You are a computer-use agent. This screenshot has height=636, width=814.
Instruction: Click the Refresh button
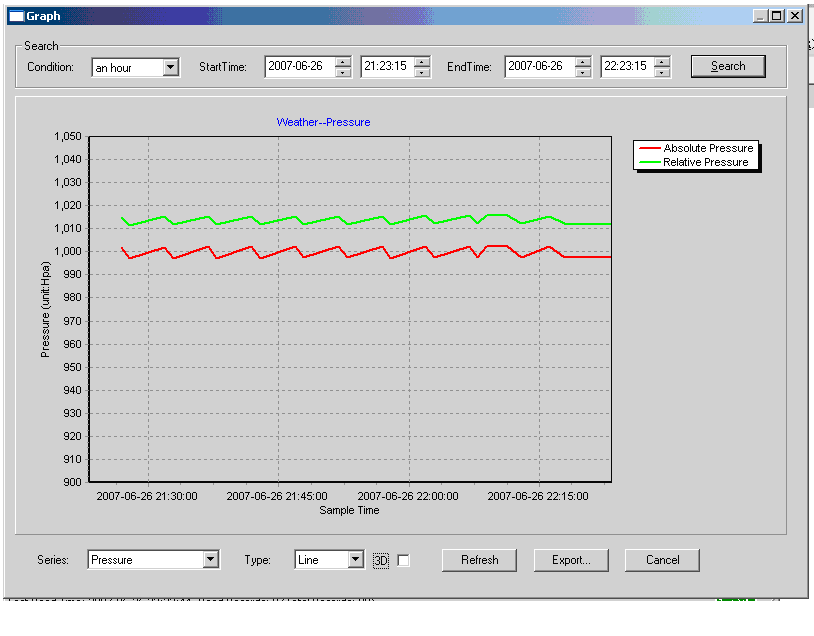tap(479, 560)
